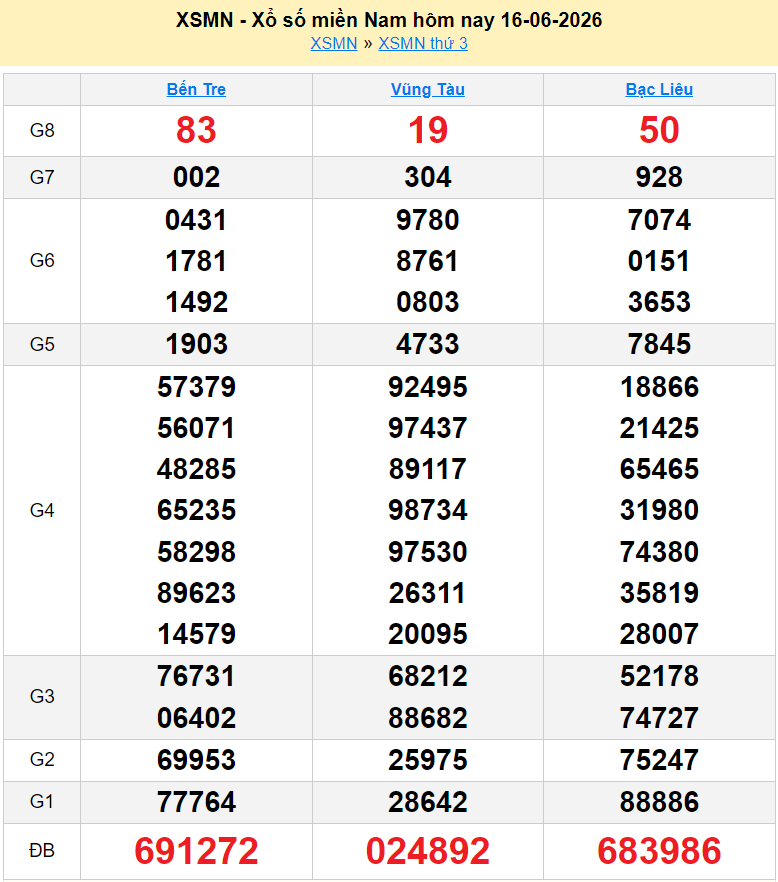Viewport: 778px width, 882px height.
Task: Click Bạc Liêu special prize 683986
Action: [659, 850]
